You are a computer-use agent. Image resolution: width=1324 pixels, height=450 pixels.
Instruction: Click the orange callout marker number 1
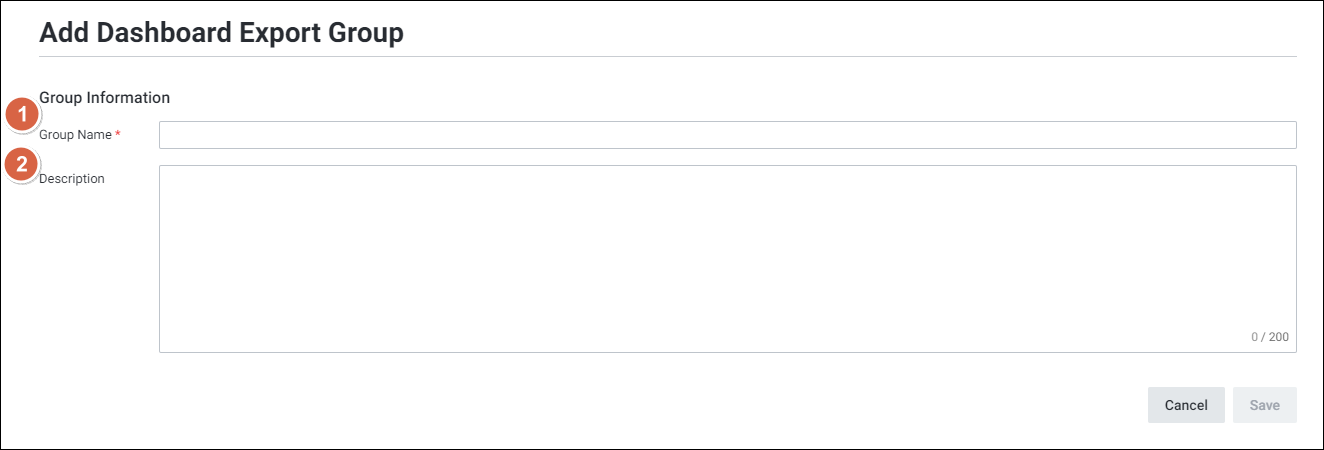tap(22, 116)
